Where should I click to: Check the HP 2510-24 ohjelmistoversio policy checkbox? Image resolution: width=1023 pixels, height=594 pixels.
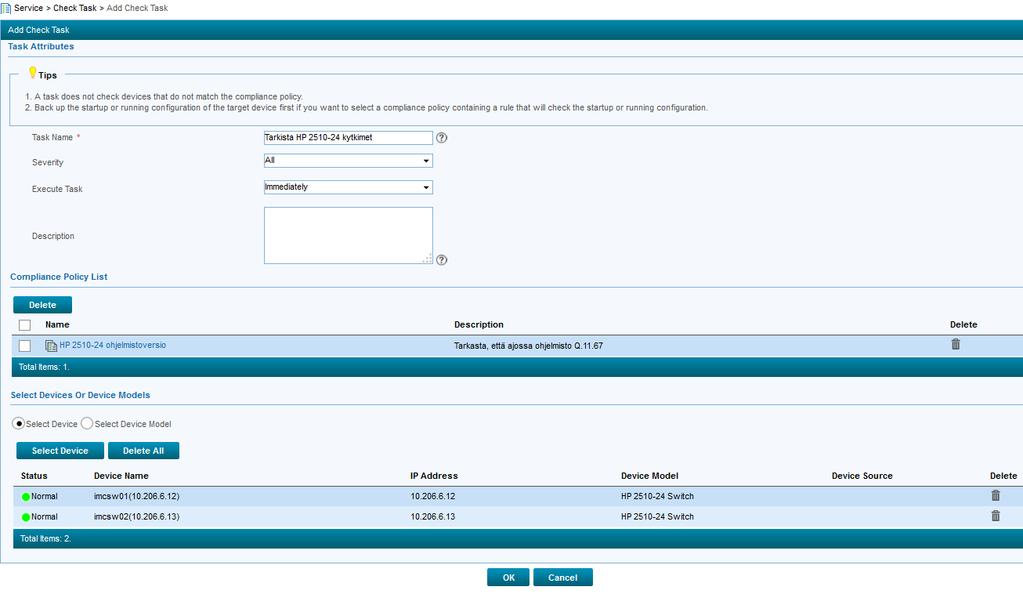click(25, 346)
